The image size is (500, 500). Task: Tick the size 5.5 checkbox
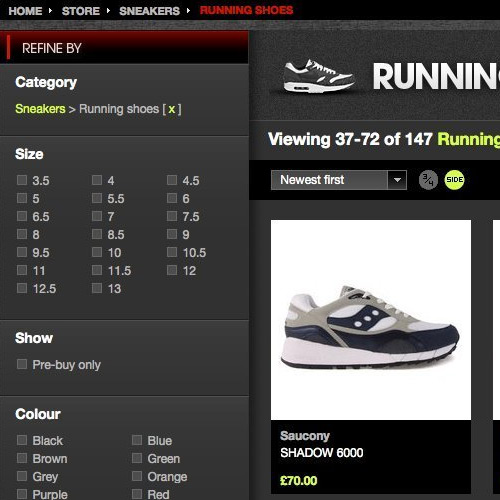(x=97, y=198)
